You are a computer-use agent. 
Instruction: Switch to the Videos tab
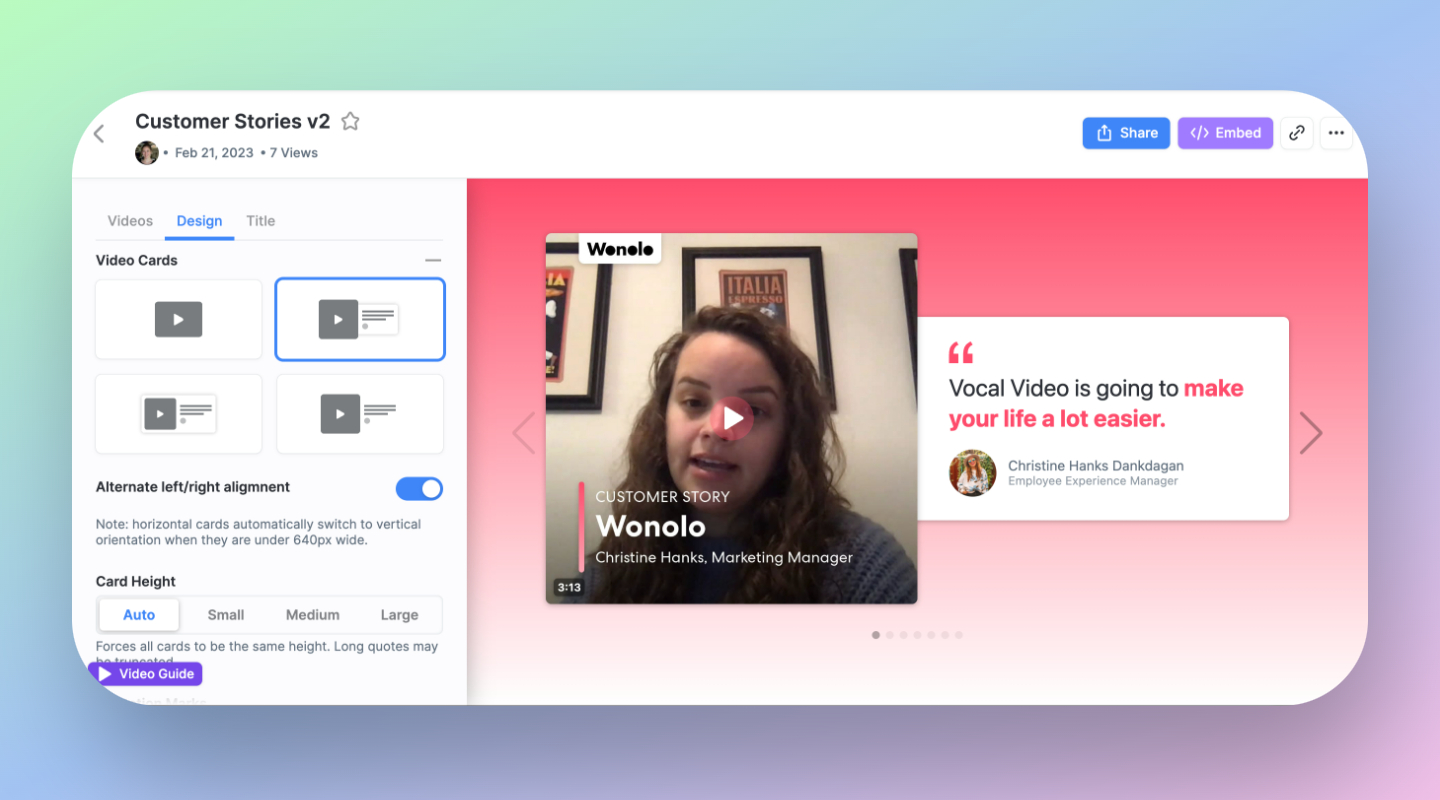[x=130, y=221]
